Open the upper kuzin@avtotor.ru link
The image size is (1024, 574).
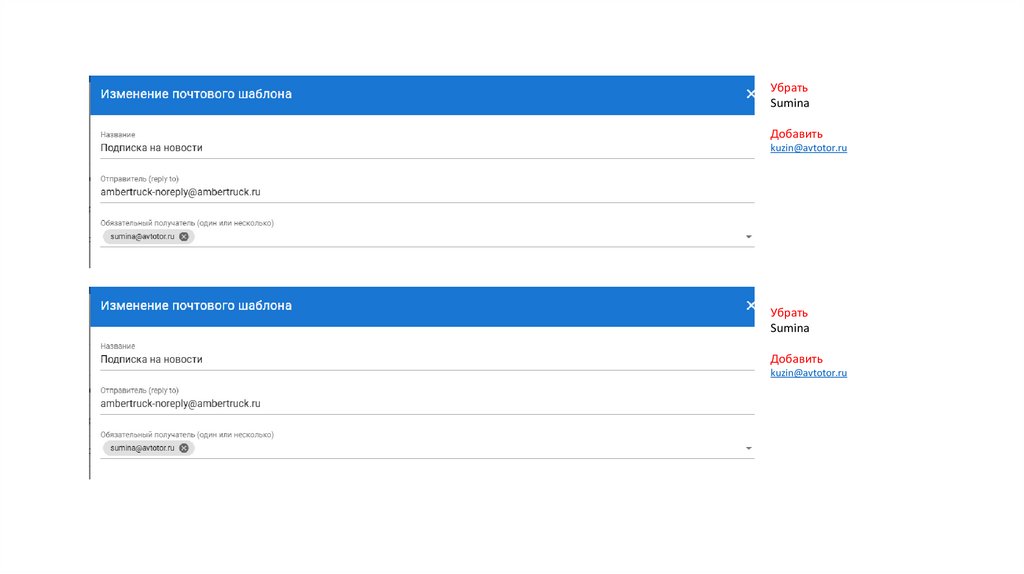808,148
